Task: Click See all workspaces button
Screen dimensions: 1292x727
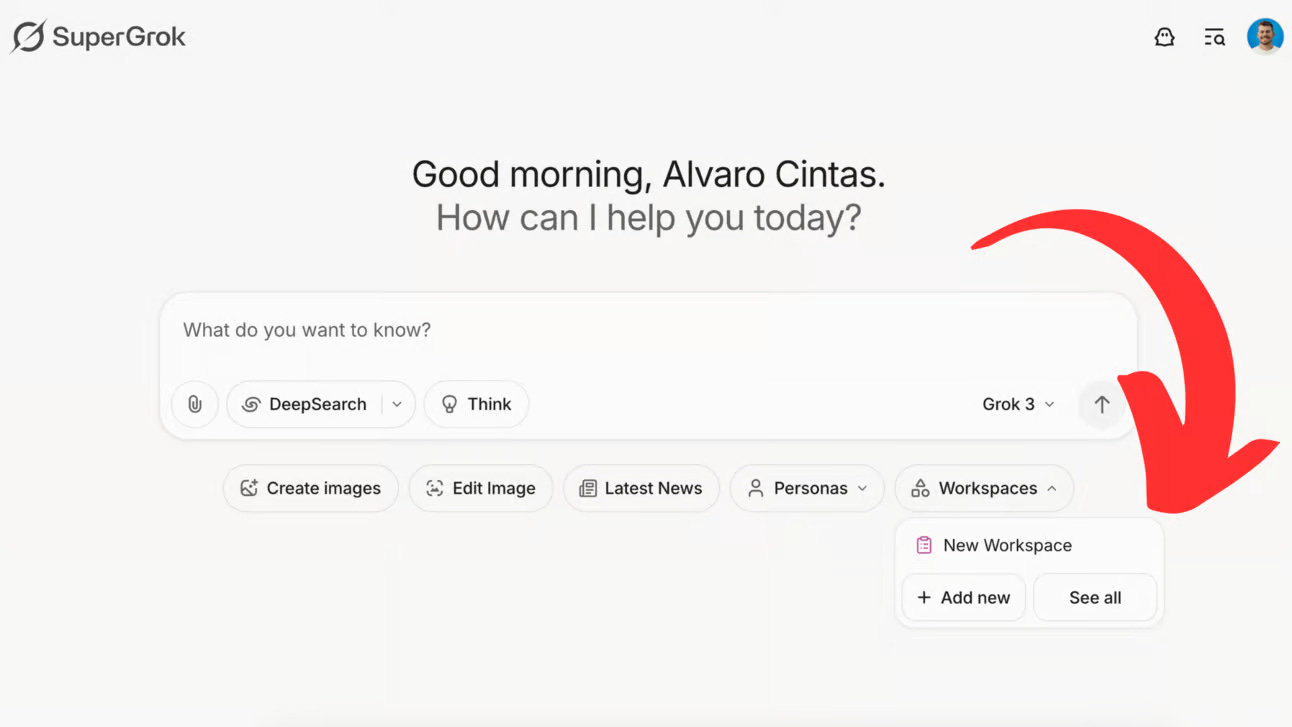Action: tap(1095, 597)
